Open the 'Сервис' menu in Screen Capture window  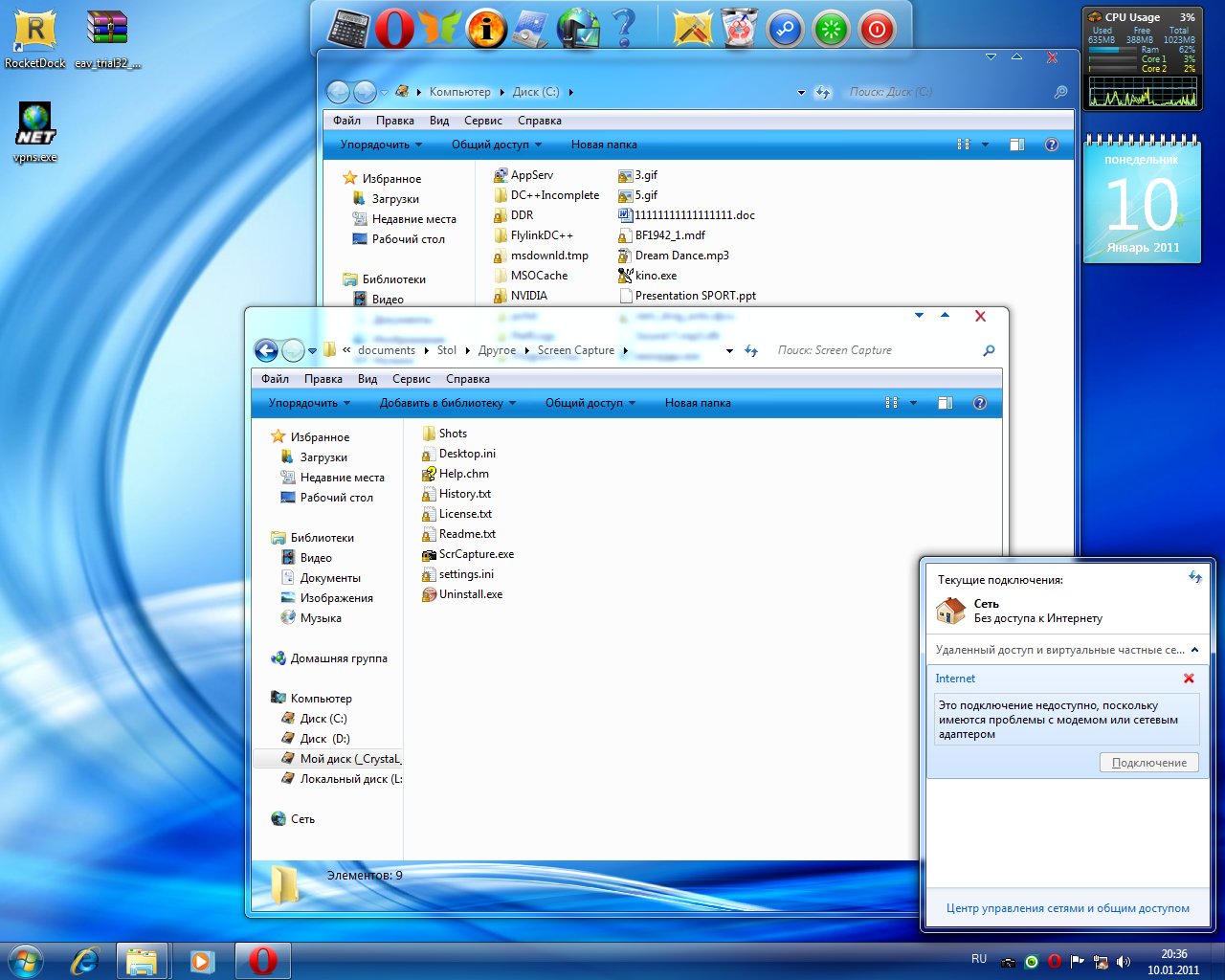411,379
